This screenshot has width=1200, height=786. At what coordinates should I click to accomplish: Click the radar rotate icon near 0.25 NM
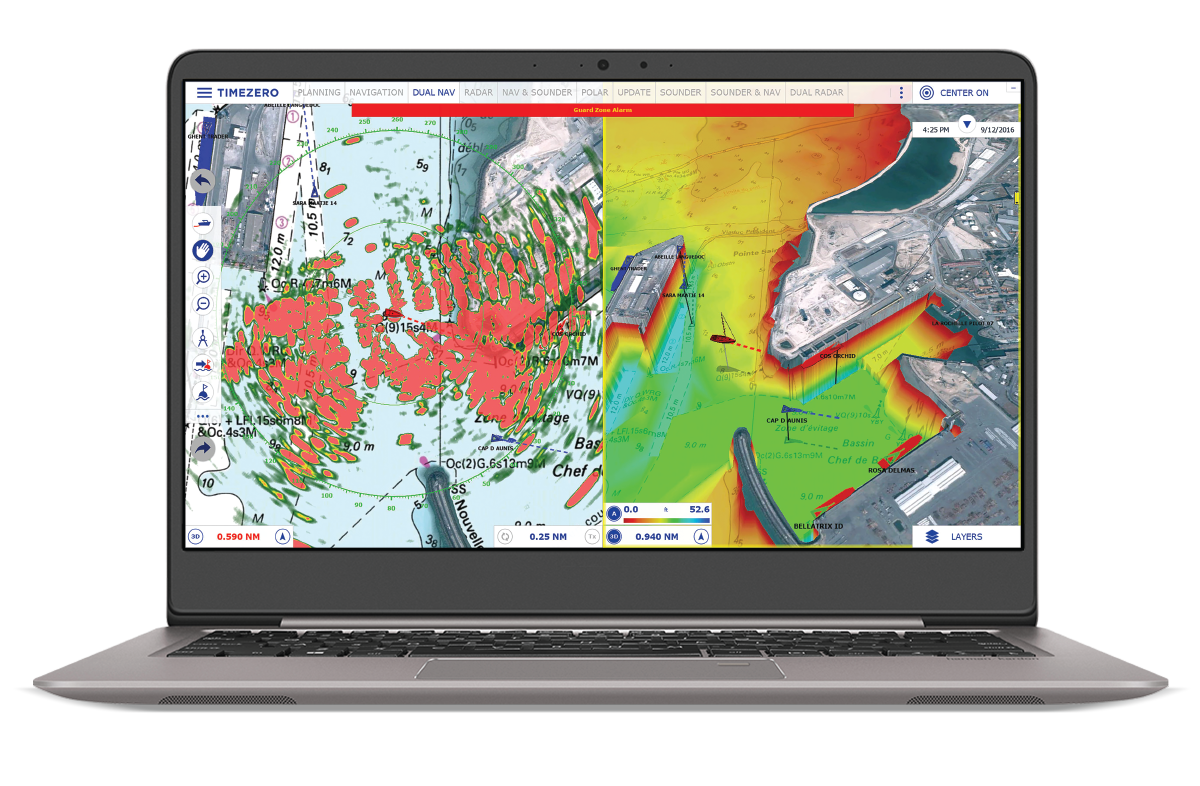click(x=504, y=536)
